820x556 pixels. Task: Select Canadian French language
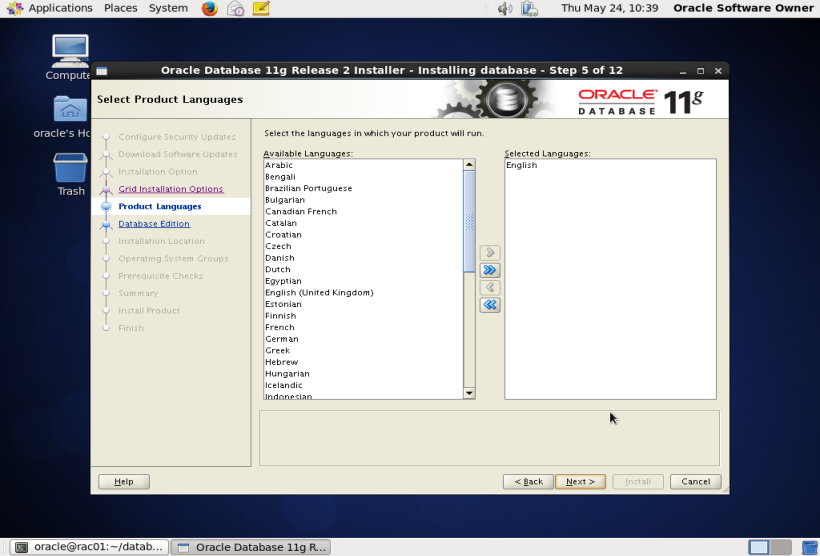pyautogui.click(x=363, y=211)
